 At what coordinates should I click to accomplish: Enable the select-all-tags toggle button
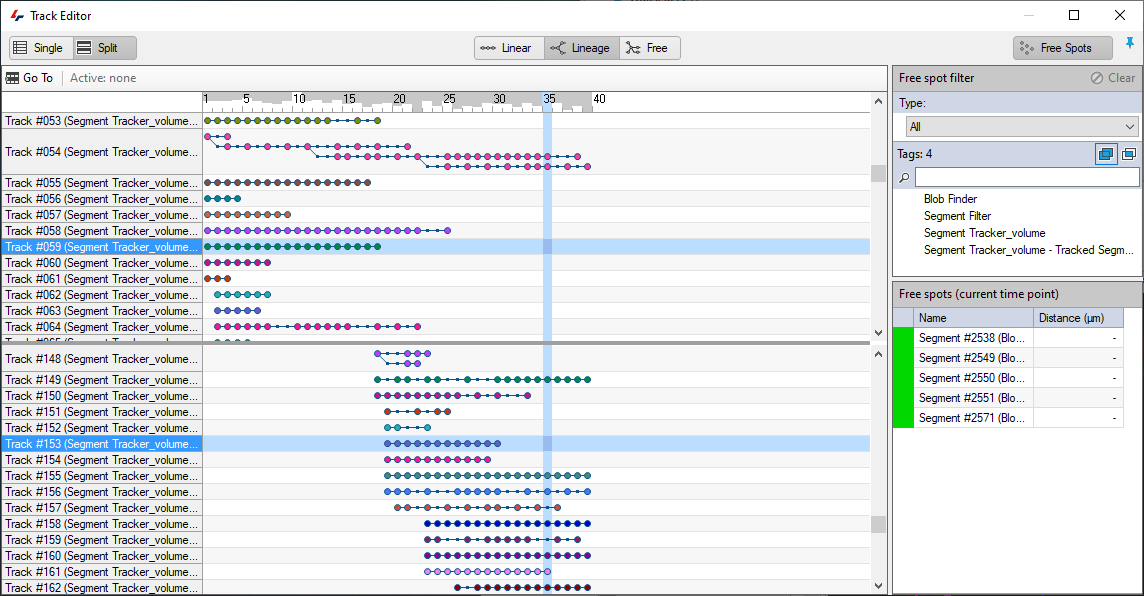pyautogui.click(x=1106, y=153)
